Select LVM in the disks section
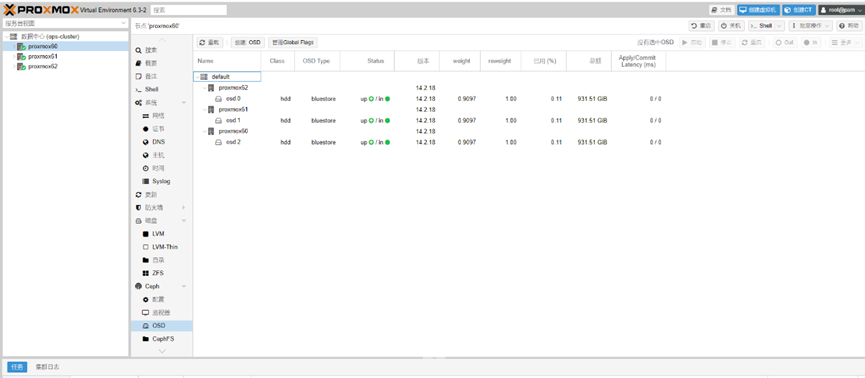The height and width of the screenshot is (378, 865). (158, 233)
